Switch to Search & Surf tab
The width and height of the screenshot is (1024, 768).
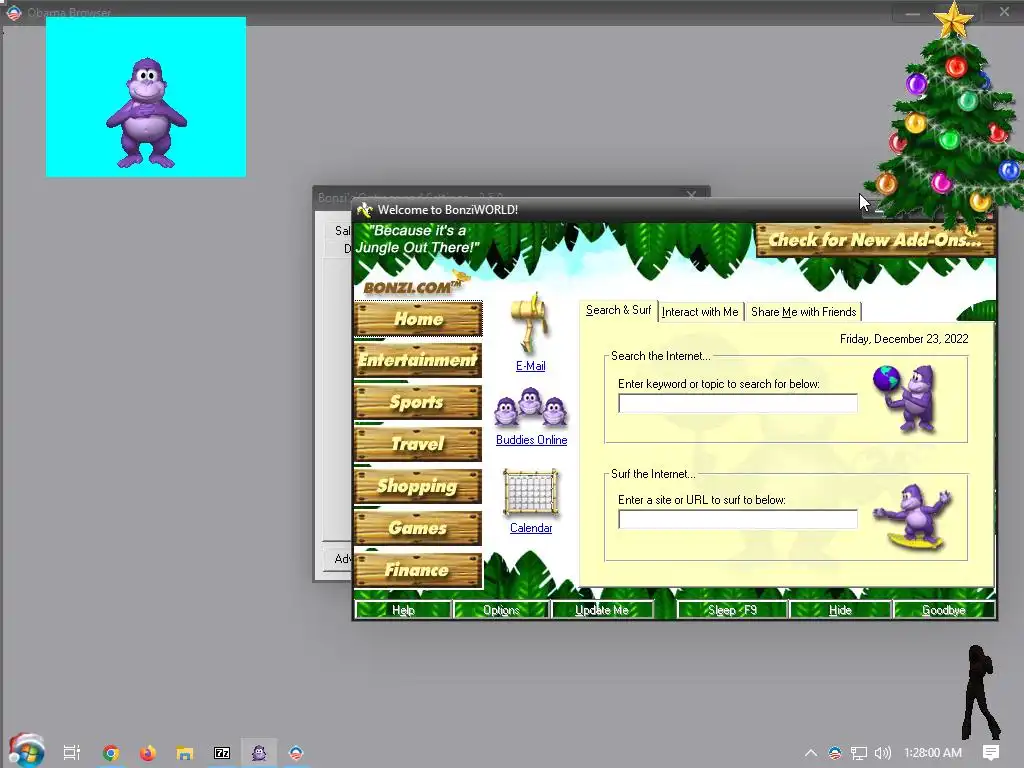(x=618, y=310)
